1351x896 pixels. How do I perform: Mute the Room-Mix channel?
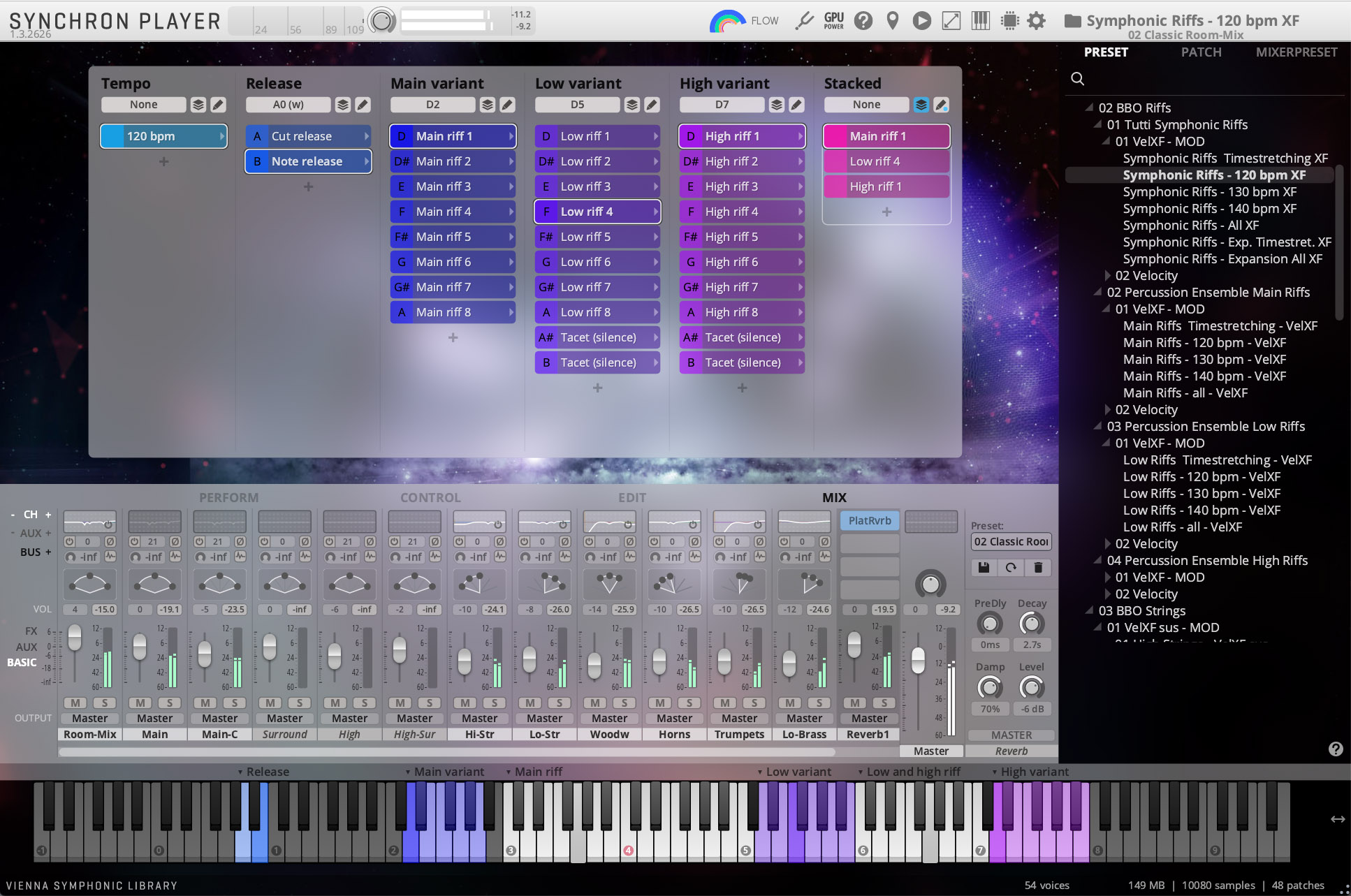(x=75, y=703)
